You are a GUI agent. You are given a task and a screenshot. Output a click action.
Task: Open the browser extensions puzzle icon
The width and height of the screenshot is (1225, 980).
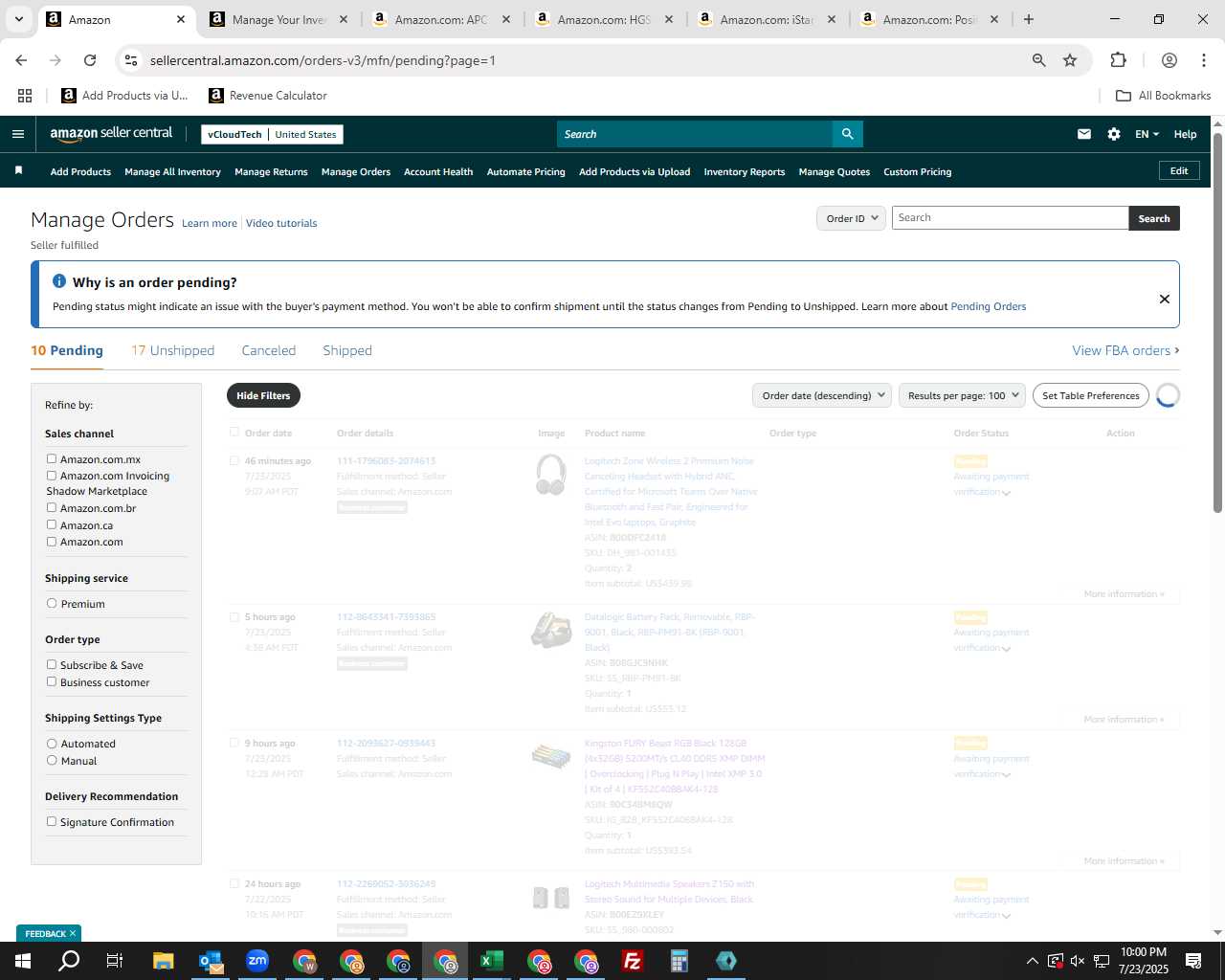(1118, 60)
